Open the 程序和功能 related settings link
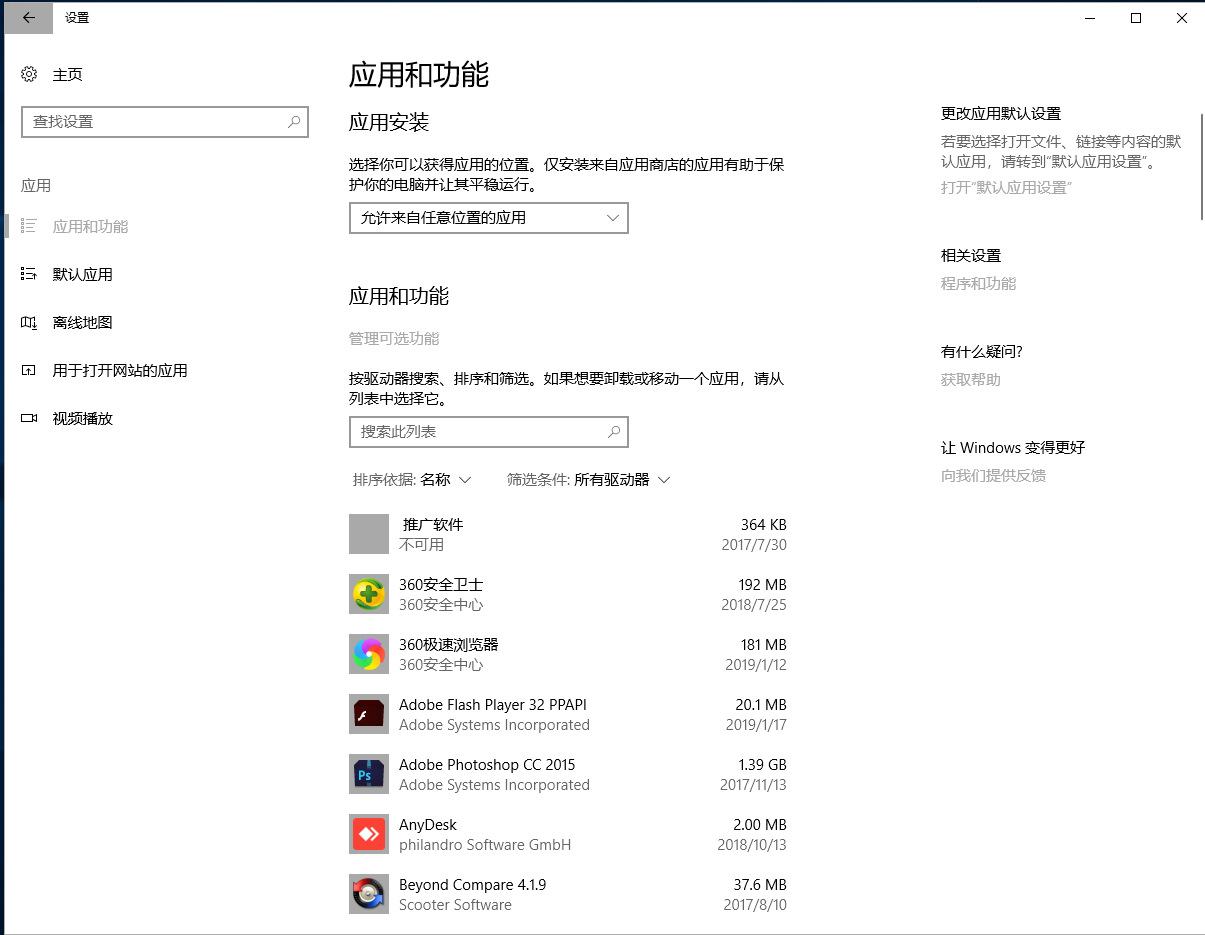This screenshot has width=1205, height=935. click(x=978, y=283)
